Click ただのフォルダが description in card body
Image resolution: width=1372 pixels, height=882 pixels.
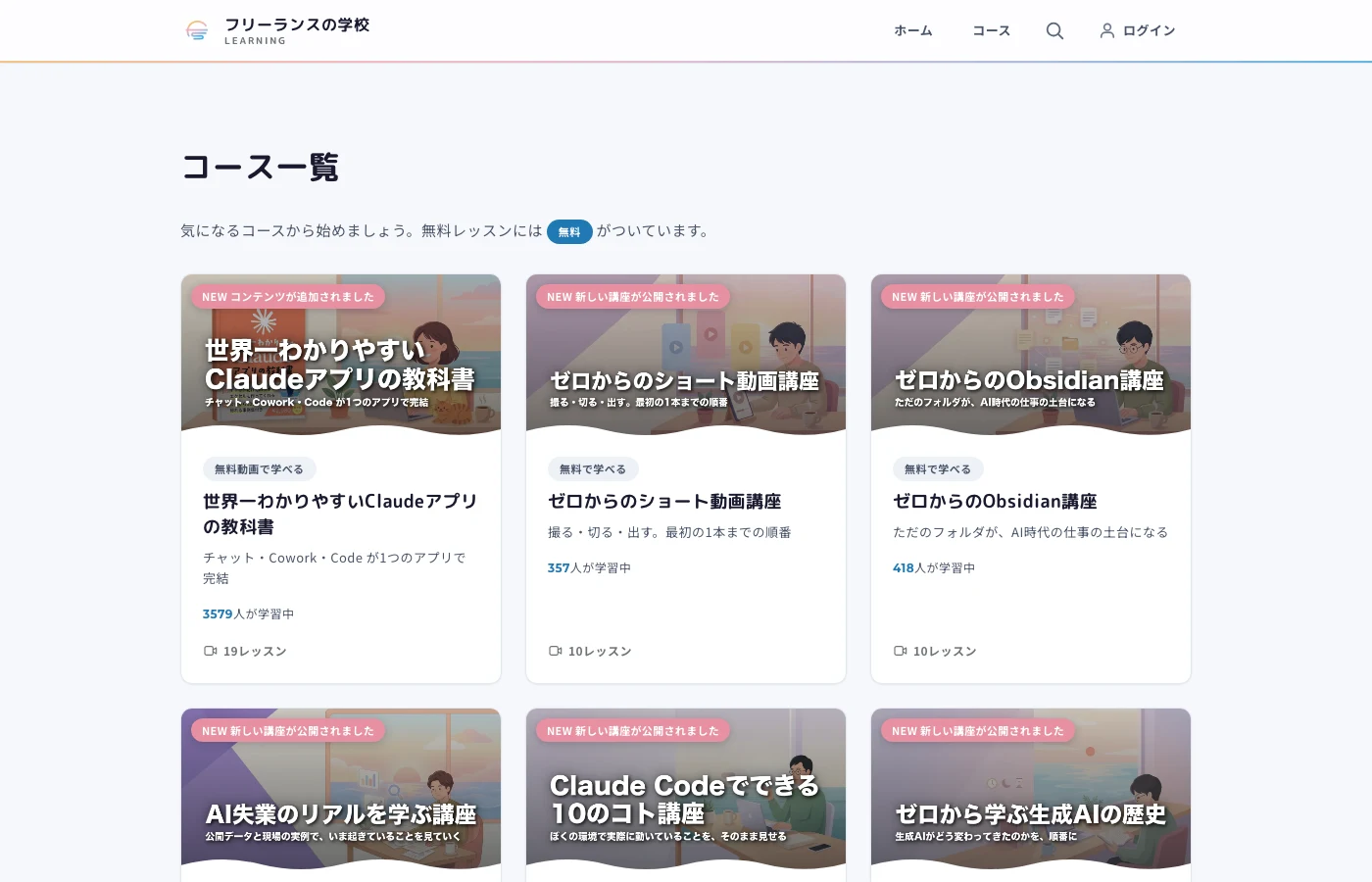tap(1030, 533)
